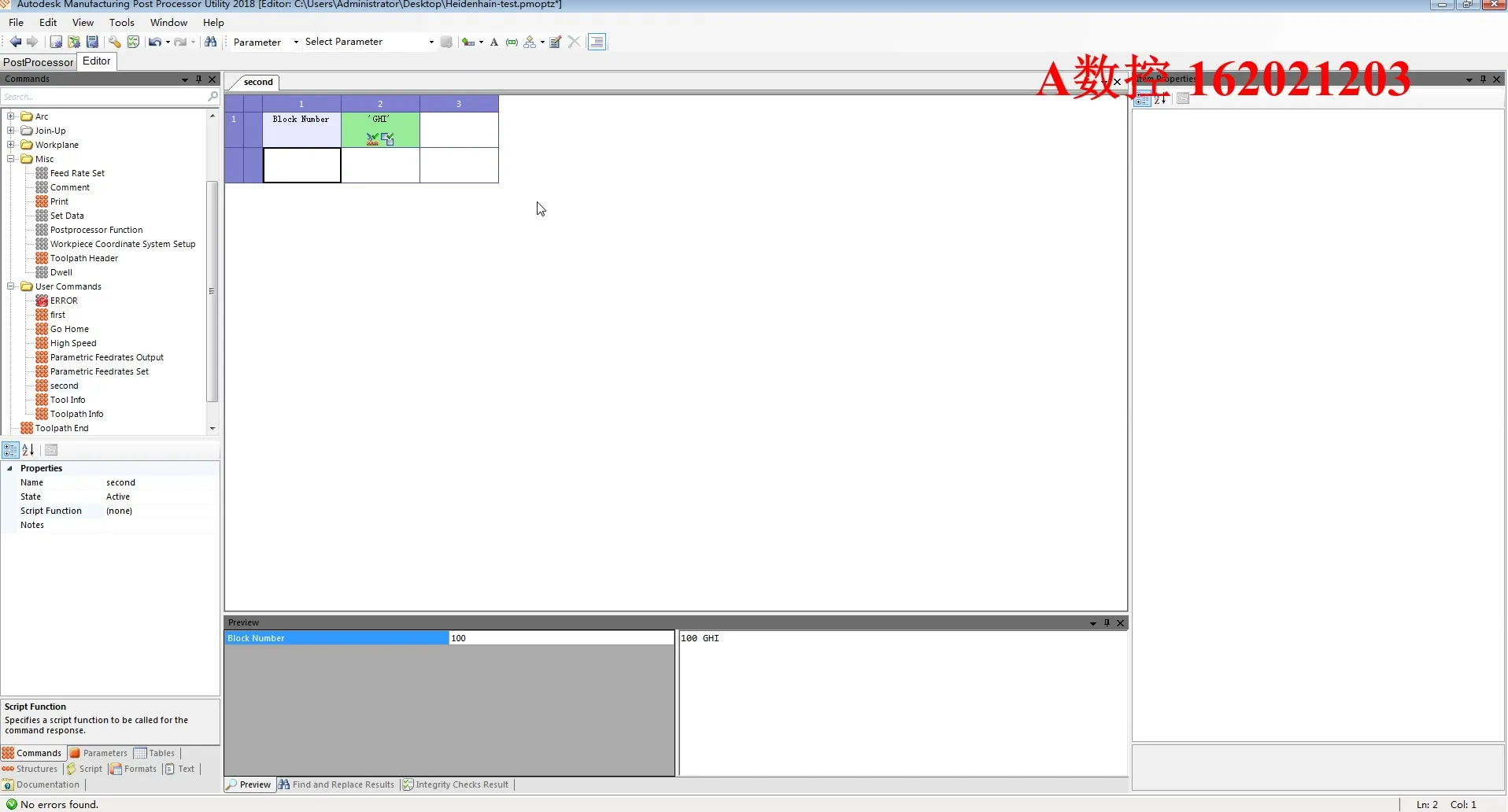Click the magnifier icon in Commands search box
This screenshot has height=812, width=1508.
point(212,96)
